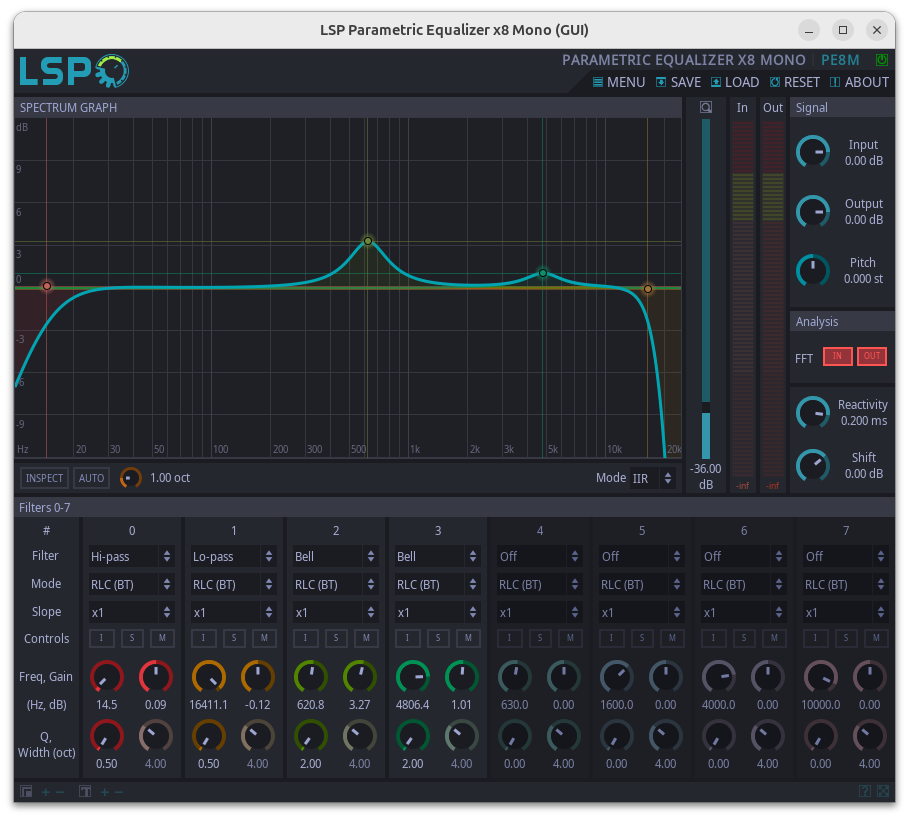Image resolution: width=909 pixels, height=819 pixels.
Task: Click the LSP logo
Action: [74, 71]
